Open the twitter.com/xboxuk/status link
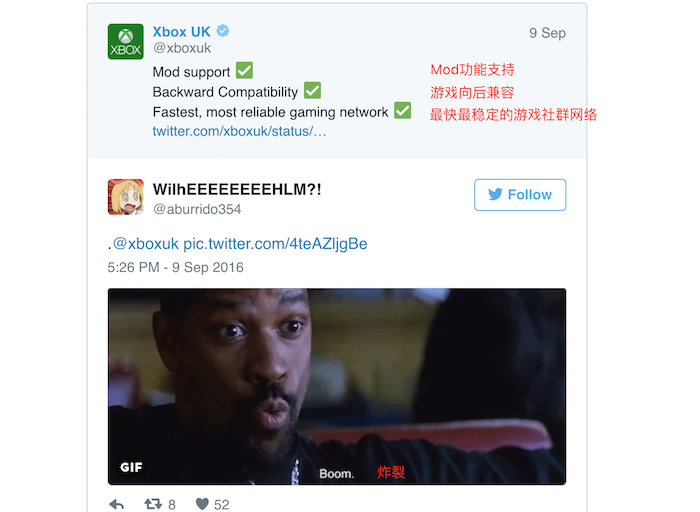Screen dimensions: 700x512 click(239, 131)
